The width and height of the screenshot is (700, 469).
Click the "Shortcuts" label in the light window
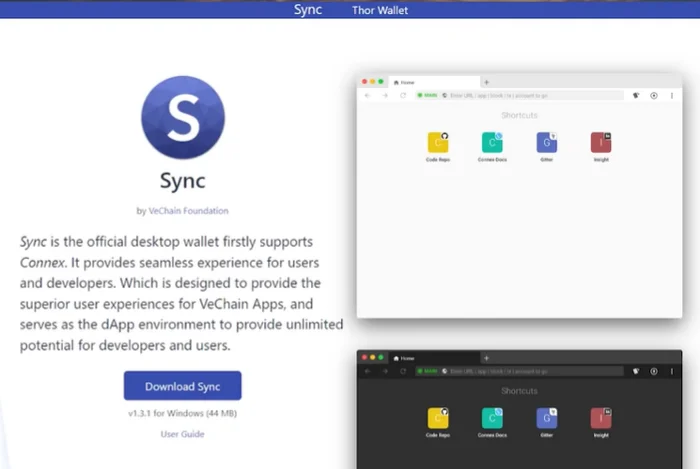(x=519, y=115)
